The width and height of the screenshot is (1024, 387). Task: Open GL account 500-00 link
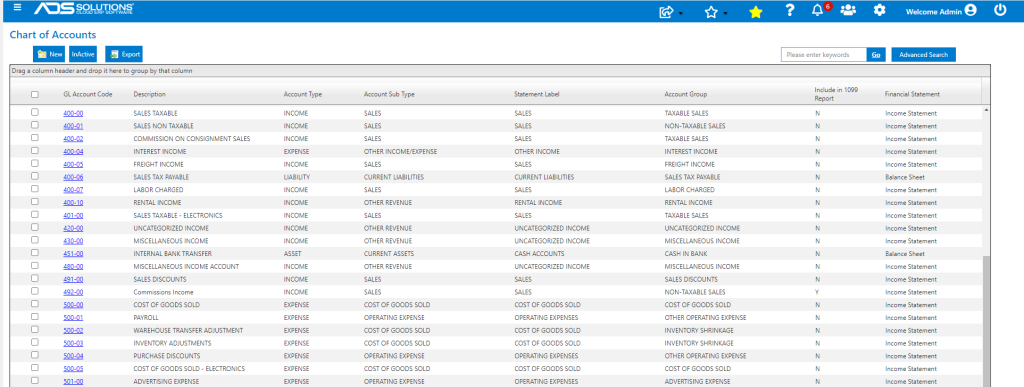click(73, 305)
